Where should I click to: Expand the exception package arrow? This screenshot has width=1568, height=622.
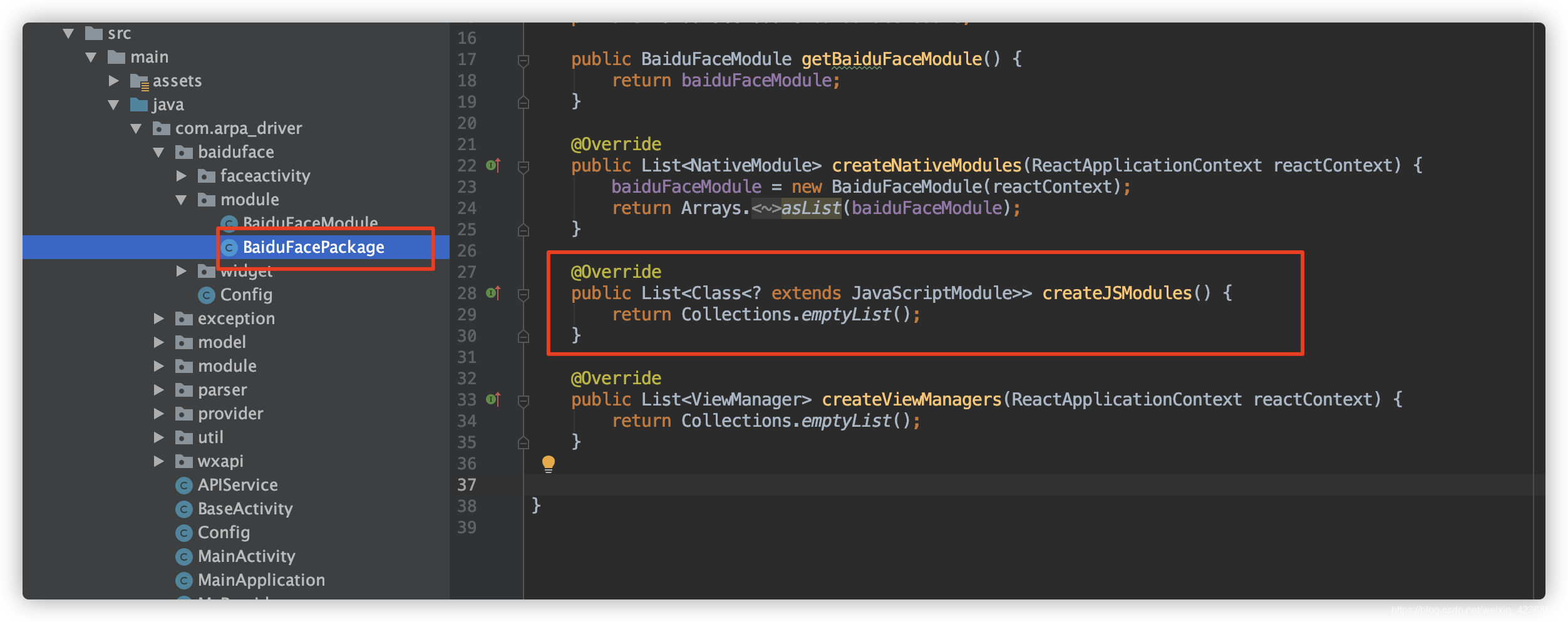pyautogui.click(x=159, y=319)
